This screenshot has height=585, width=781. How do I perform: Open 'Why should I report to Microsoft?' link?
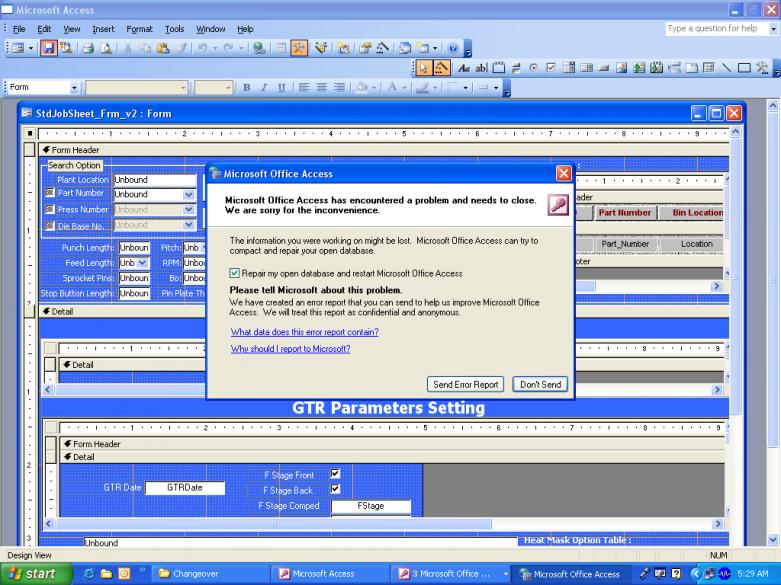(x=290, y=349)
